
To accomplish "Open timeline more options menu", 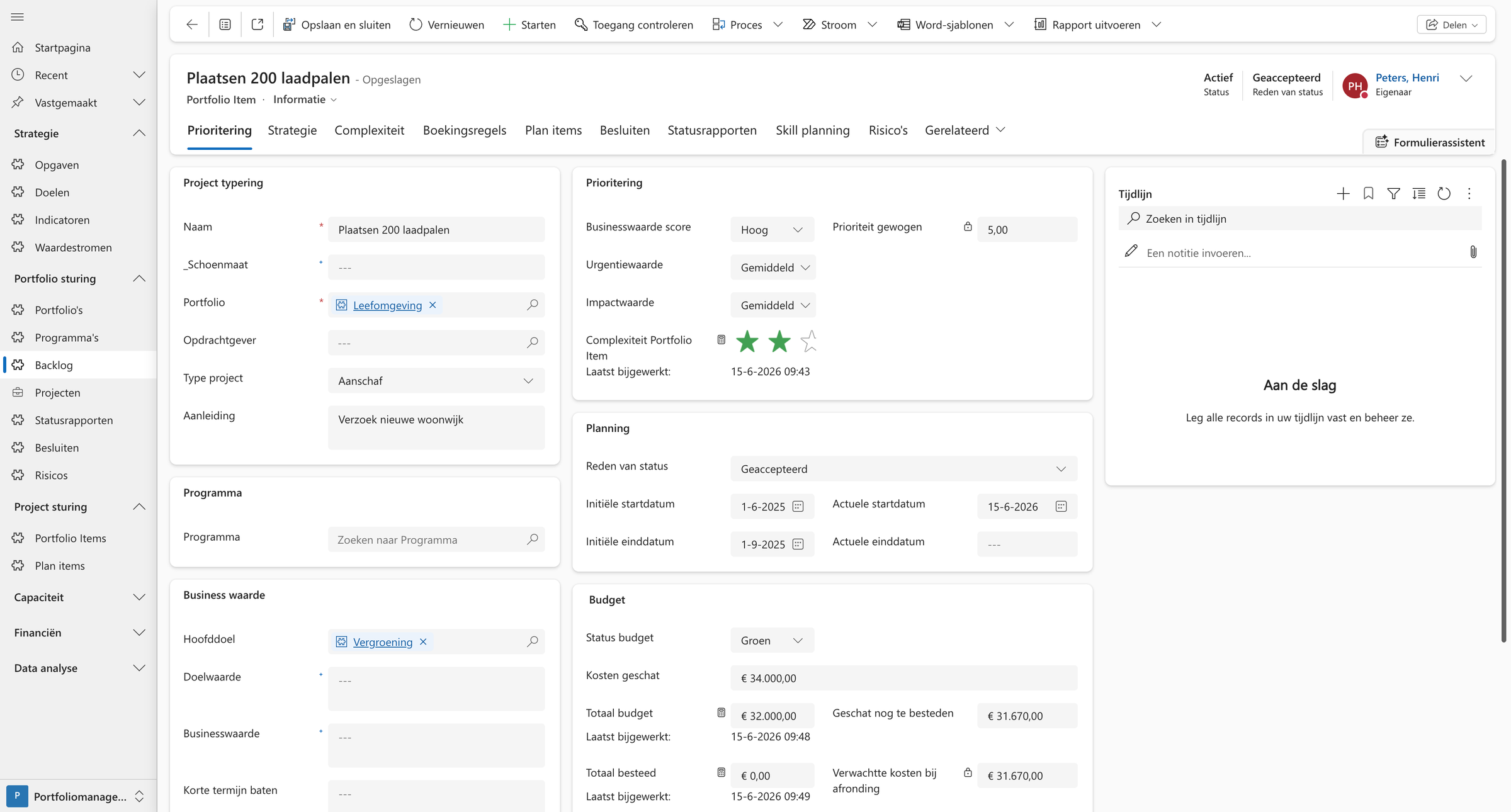I will click(1469, 194).
